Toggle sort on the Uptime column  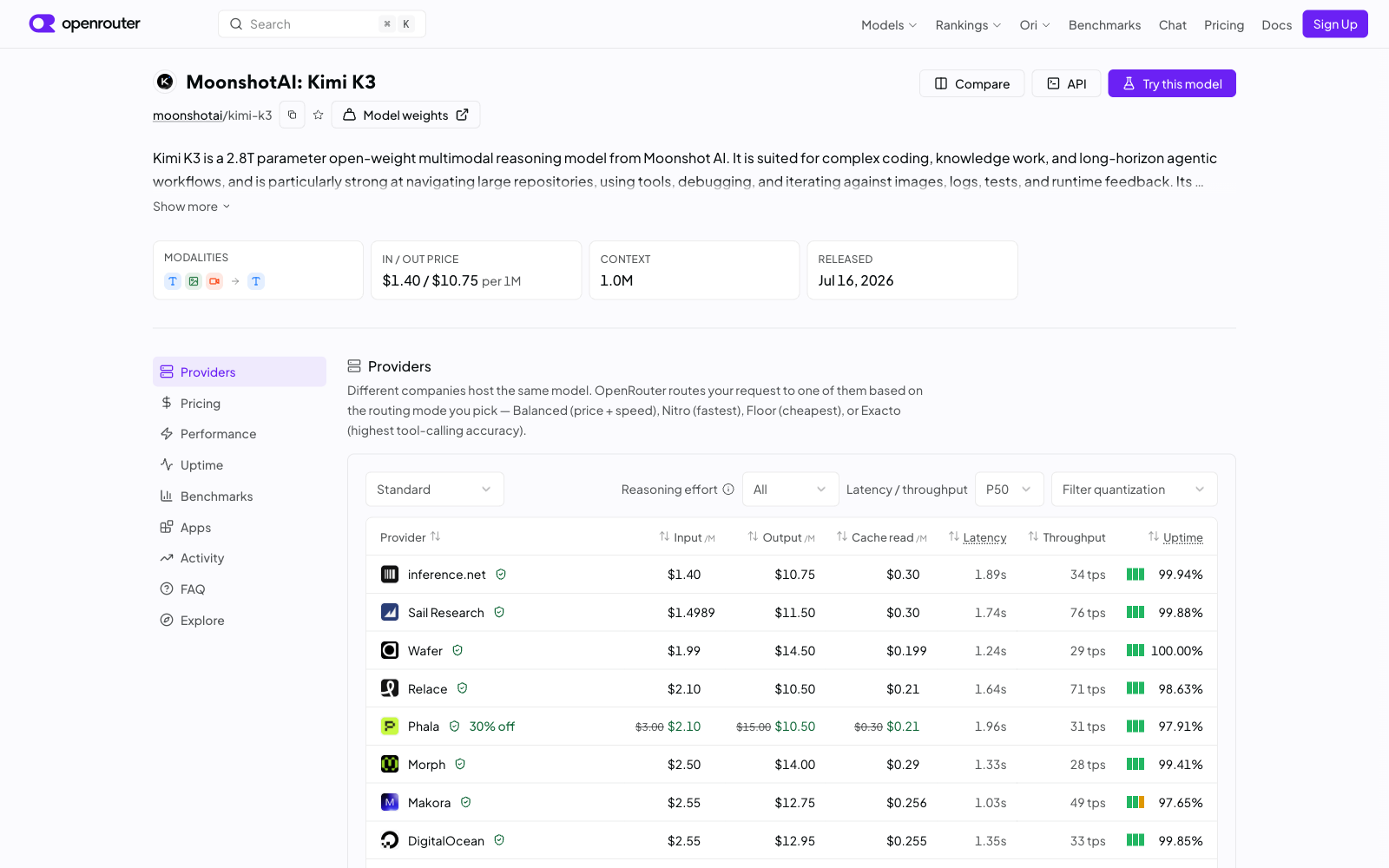(1175, 537)
